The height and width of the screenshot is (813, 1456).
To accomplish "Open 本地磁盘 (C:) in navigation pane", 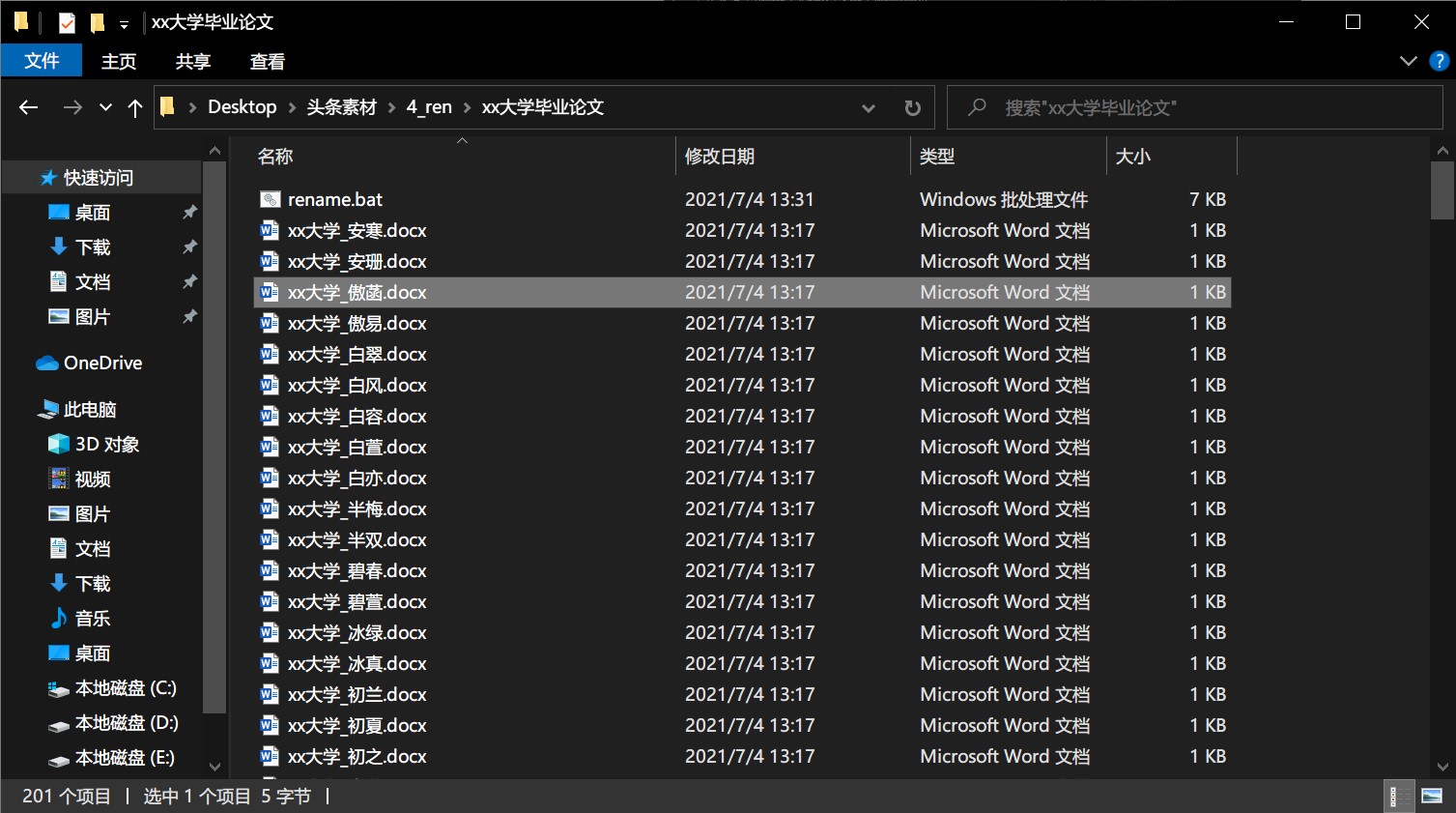I will 126,688.
